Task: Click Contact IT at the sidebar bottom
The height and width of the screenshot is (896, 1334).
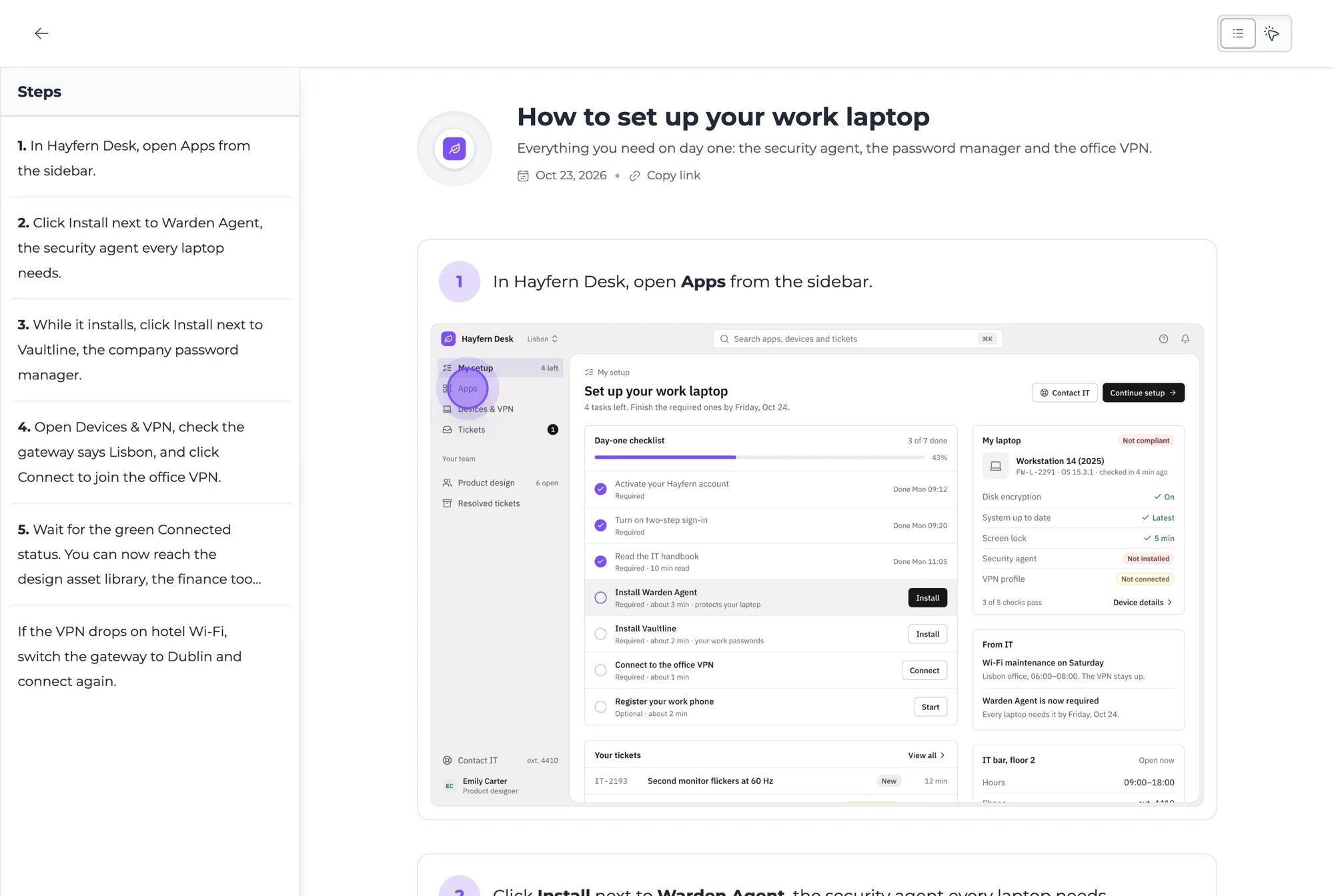Action: coord(500,760)
